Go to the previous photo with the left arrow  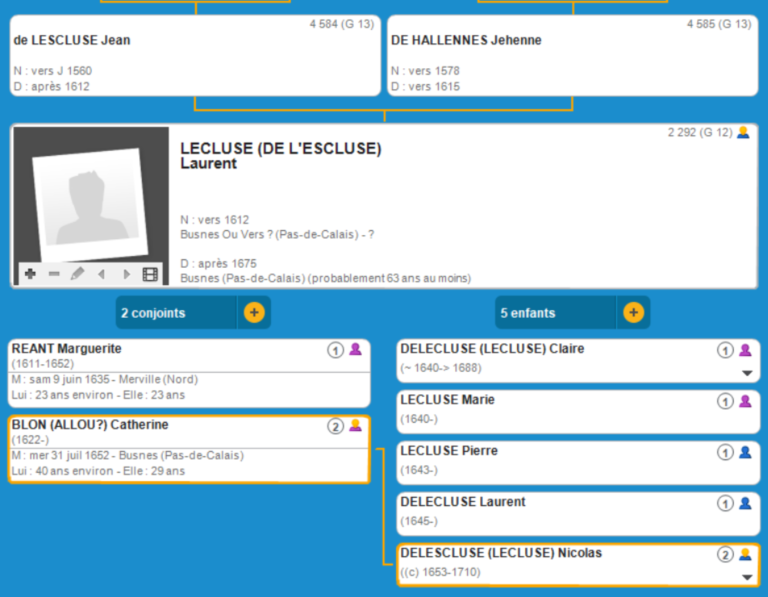(102, 274)
